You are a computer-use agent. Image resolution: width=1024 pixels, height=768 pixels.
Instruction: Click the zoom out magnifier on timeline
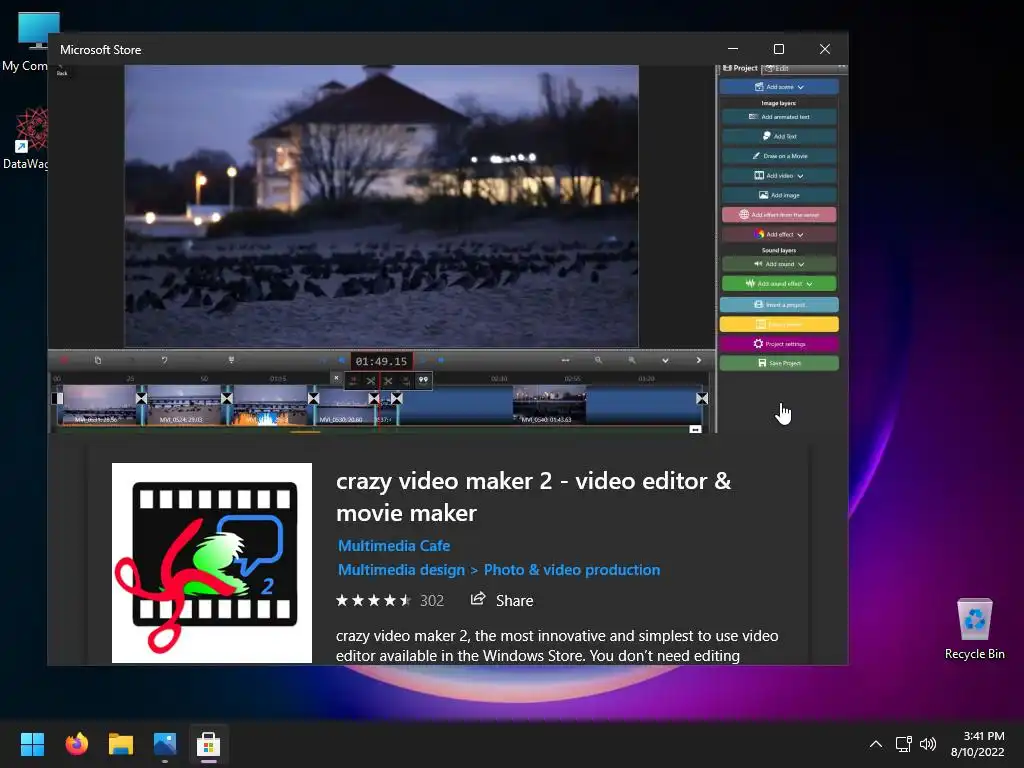click(x=598, y=360)
